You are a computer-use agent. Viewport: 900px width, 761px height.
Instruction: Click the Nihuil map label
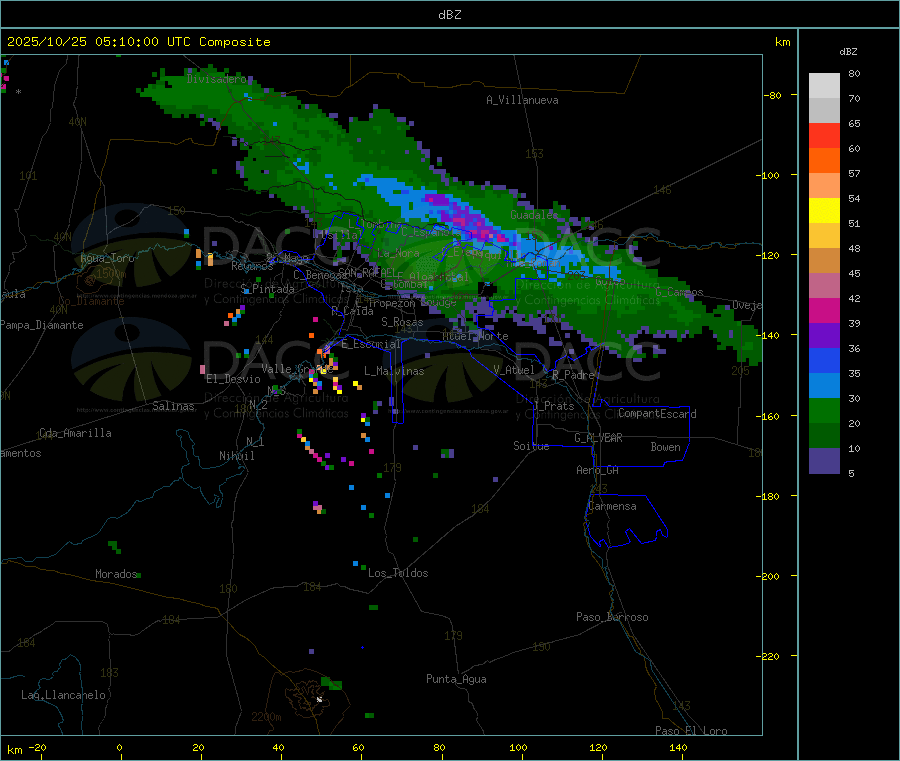[x=236, y=456]
